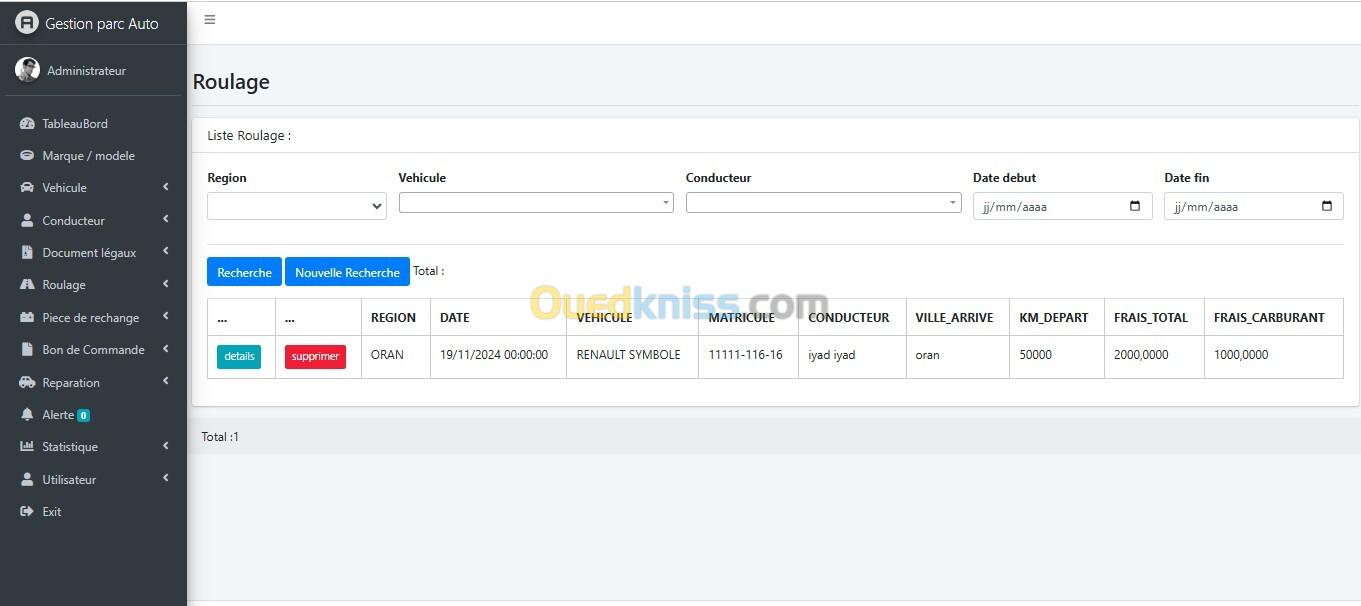This screenshot has width=1361, height=606.
Task: Expand Bon de Commande menu item
Action: [x=93, y=350]
